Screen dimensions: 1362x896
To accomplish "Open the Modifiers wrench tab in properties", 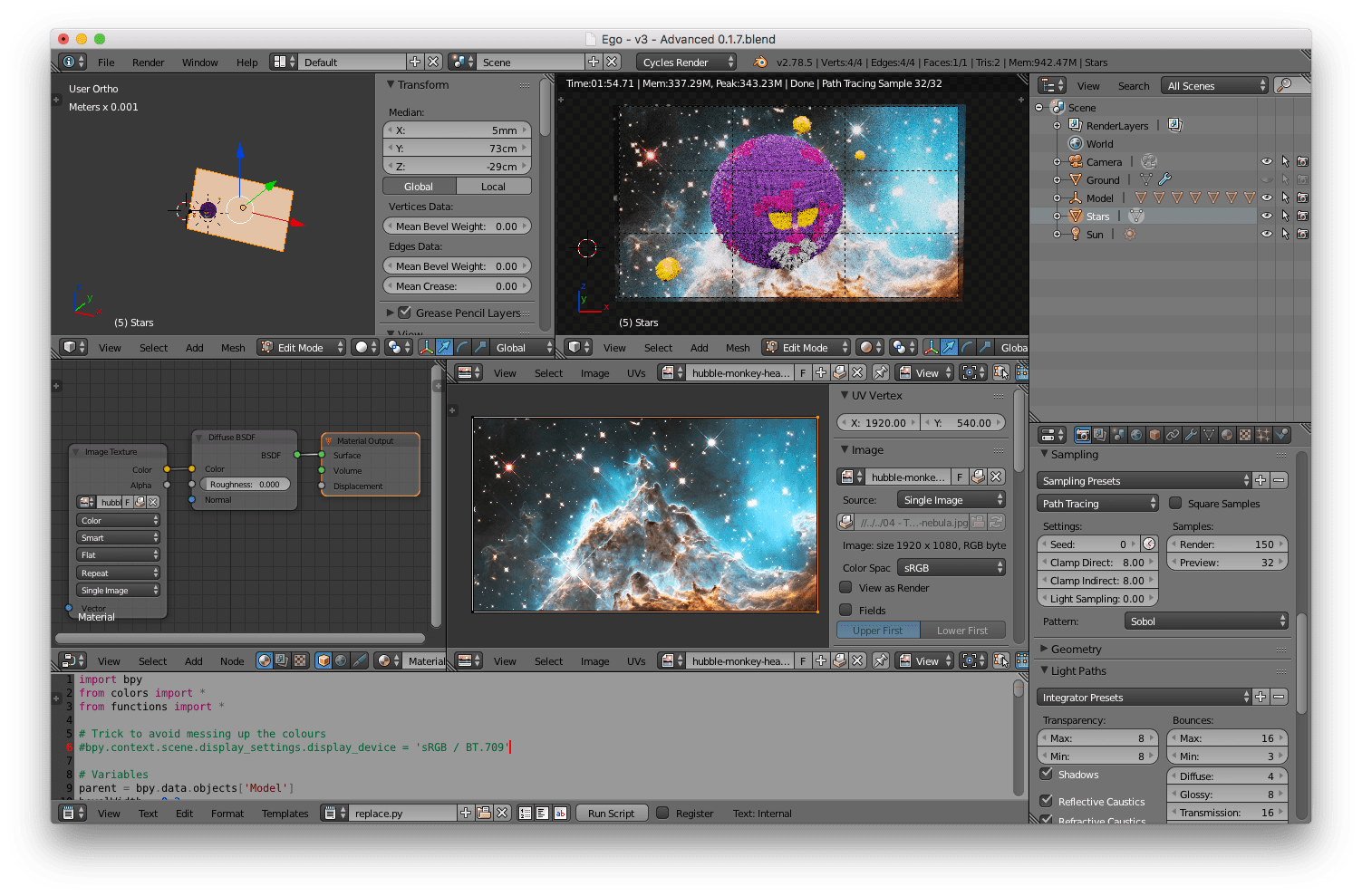I will coord(1191,435).
